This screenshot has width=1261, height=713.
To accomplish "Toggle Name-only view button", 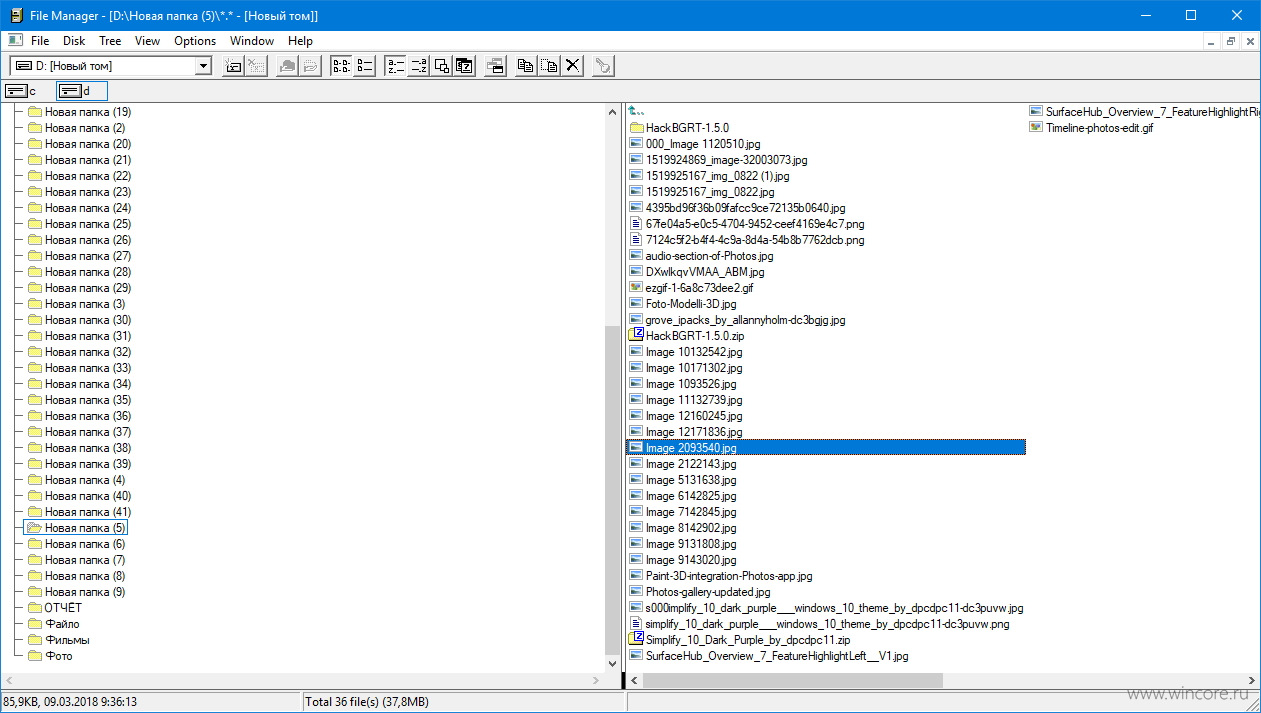I will (x=342, y=66).
